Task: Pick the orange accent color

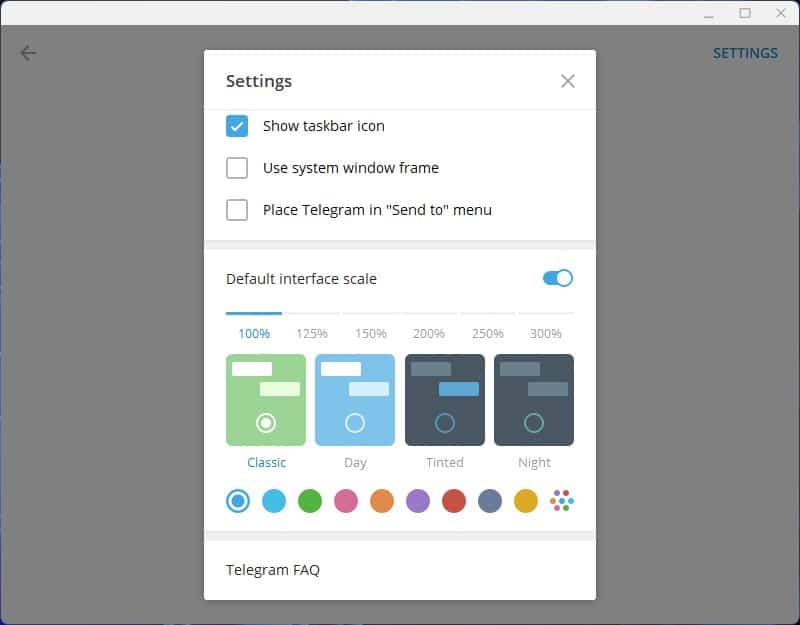Action: pyautogui.click(x=382, y=501)
